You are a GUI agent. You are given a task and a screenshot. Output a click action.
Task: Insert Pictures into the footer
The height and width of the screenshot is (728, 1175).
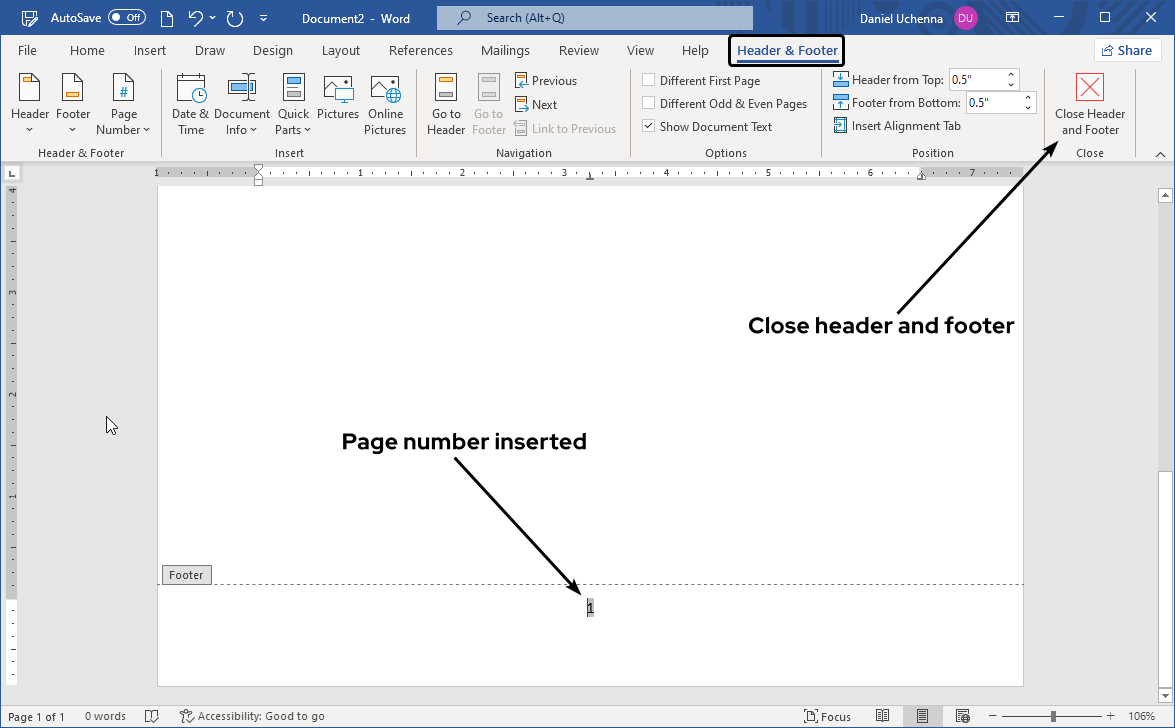coord(337,103)
